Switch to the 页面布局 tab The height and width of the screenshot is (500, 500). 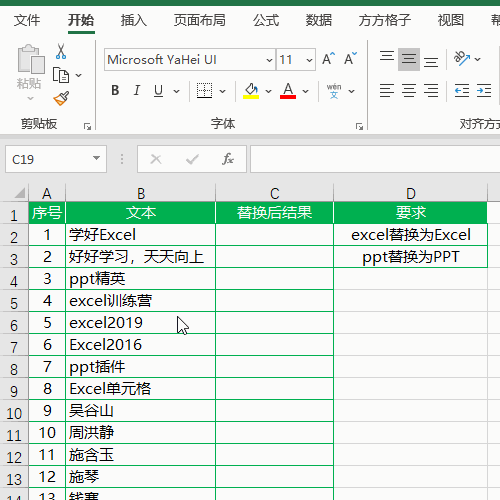[200, 20]
